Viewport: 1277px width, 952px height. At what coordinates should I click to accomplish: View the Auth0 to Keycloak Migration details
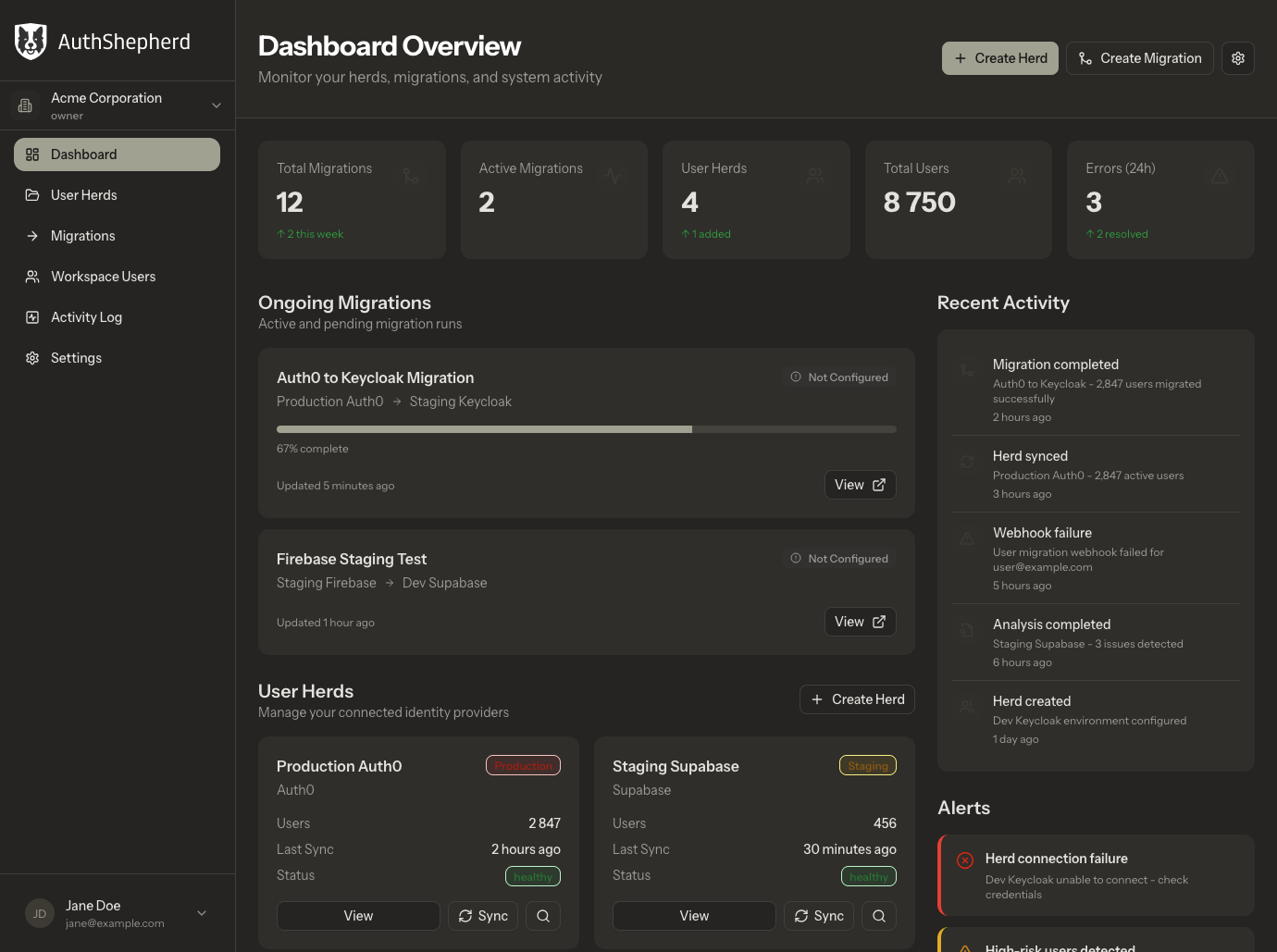[860, 484]
